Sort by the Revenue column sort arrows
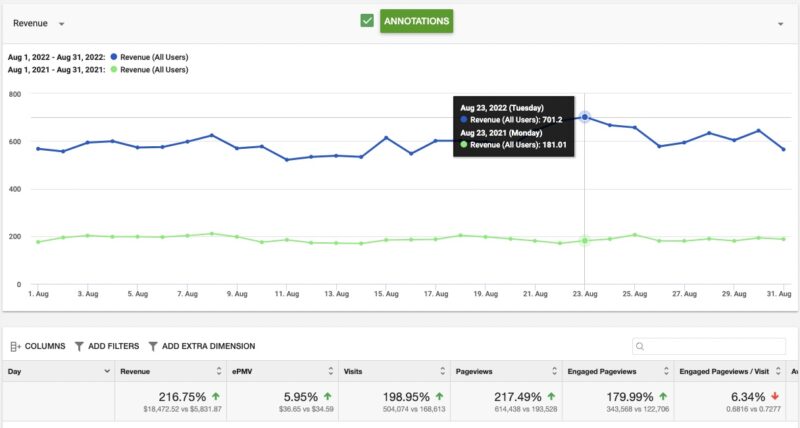The image size is (800, 428). click(219, 371)
